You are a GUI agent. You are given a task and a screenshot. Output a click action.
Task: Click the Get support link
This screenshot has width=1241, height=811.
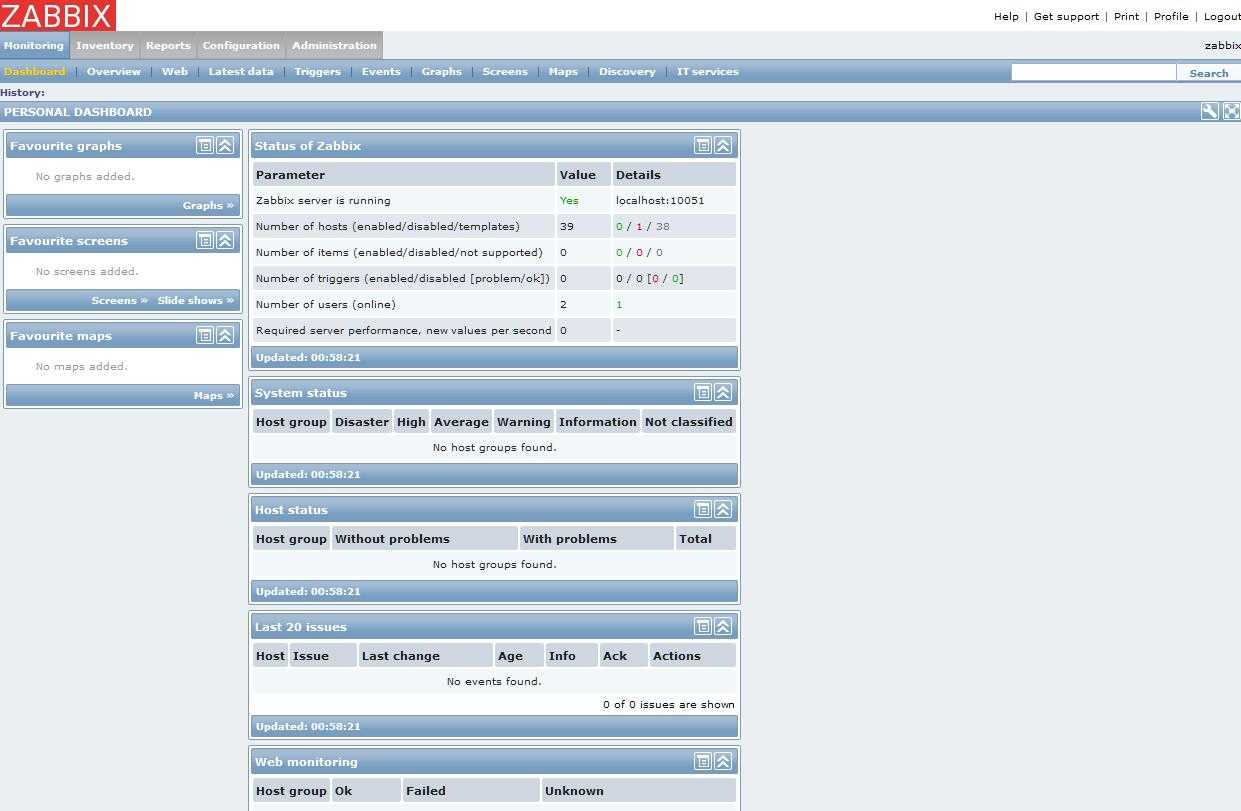pyautogui.click(x=1066, y=16)
